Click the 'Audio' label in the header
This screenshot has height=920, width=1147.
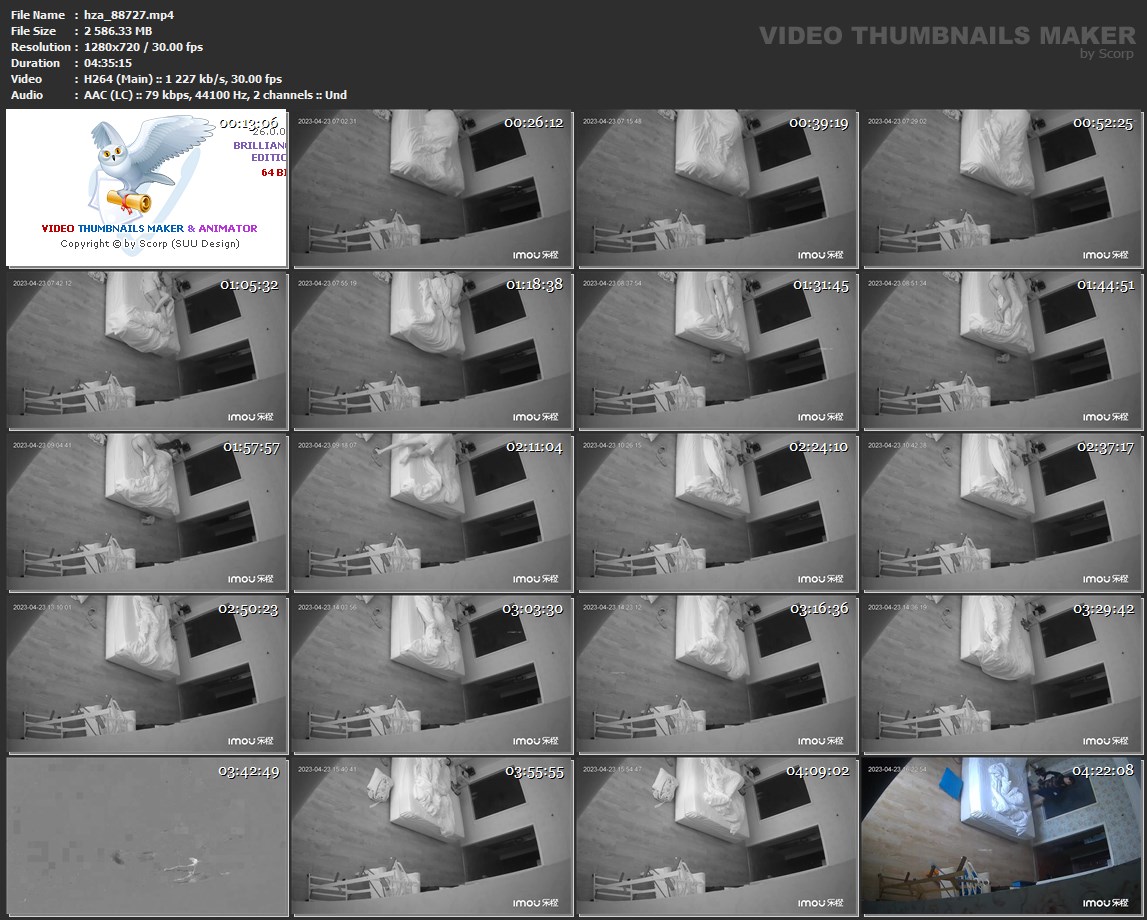click(x=27, y=95)
